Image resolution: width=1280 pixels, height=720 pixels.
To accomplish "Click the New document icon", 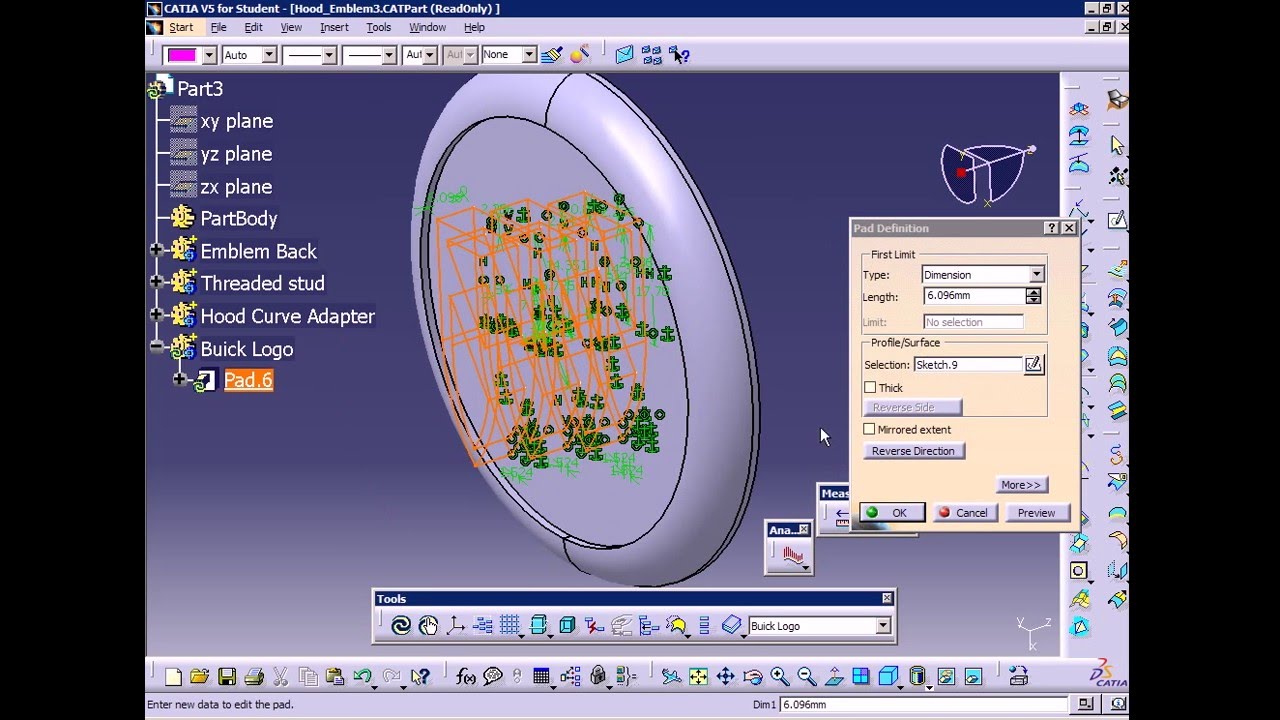I will [x=173, y=677].
